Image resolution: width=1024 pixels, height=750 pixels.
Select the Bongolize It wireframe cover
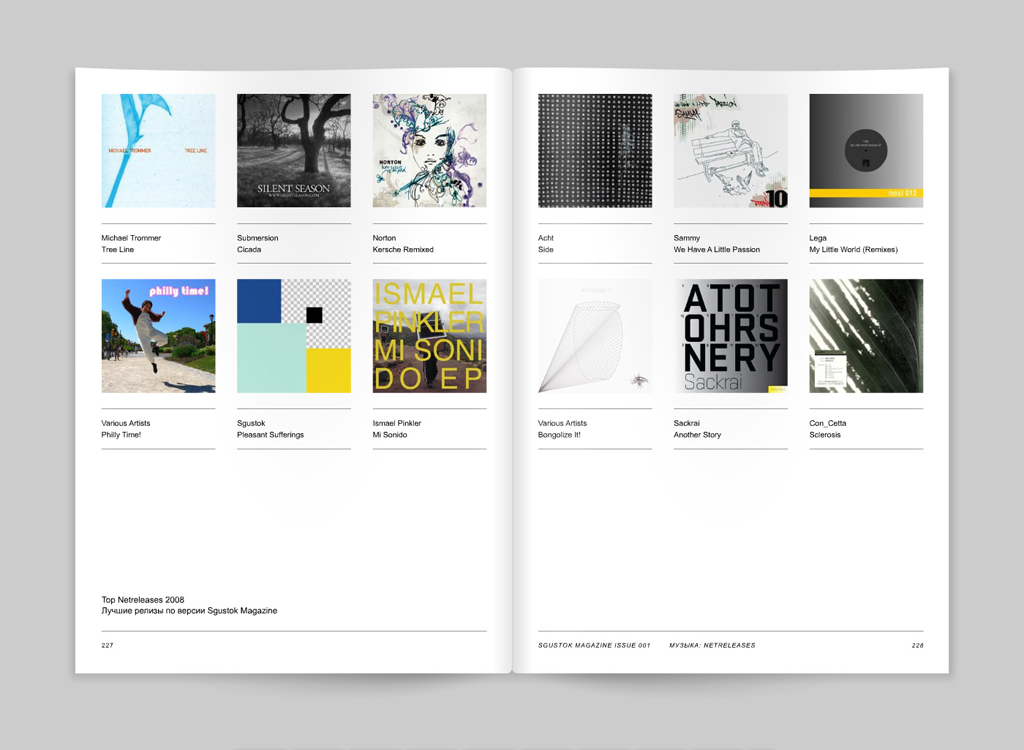[595, 336]
